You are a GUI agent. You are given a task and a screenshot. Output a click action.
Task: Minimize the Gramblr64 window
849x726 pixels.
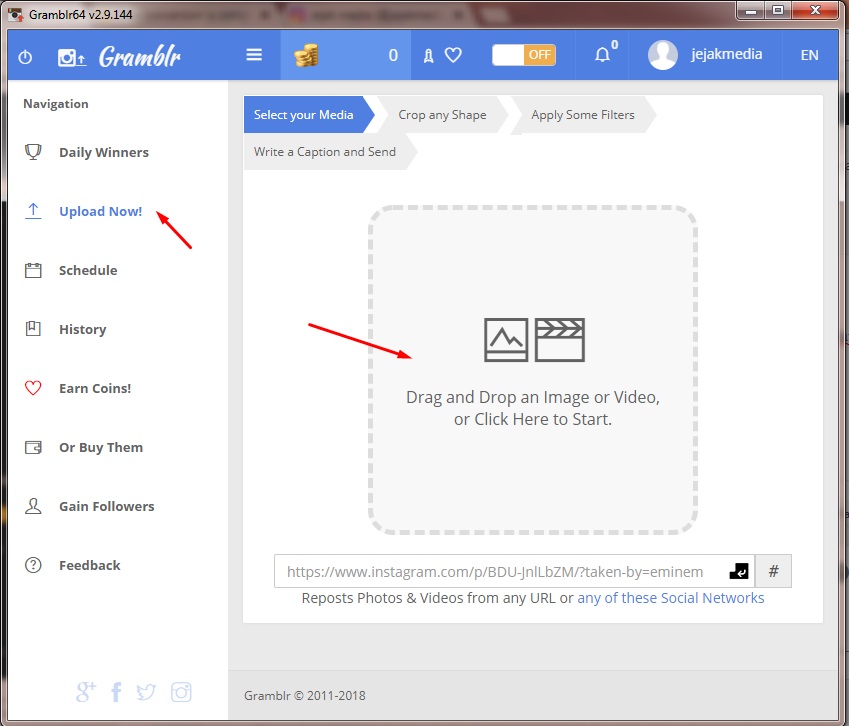(x=750, y=11)
